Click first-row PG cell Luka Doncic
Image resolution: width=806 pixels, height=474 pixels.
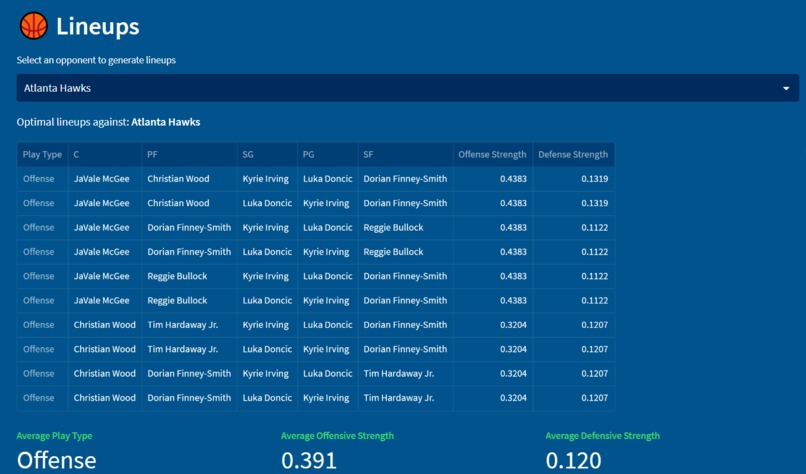tap(327, 179)
